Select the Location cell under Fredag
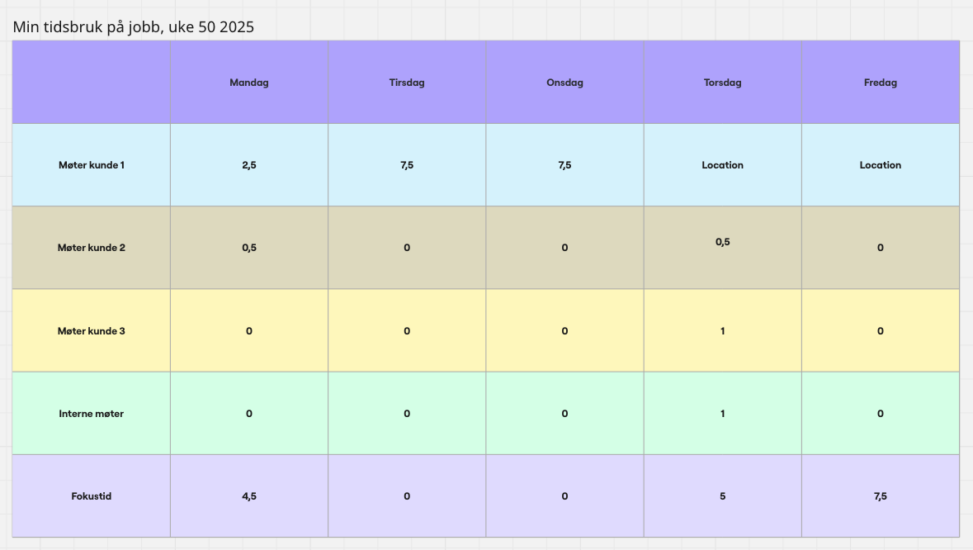Image resolution: width=973 pixels, height=550 pixels. point(880,165)
